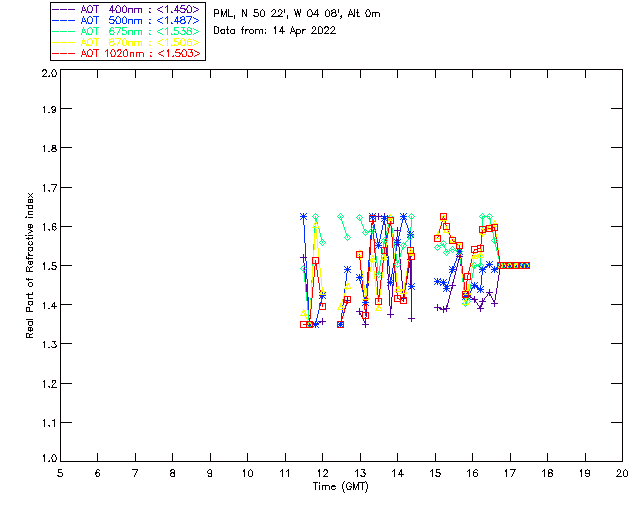Click the time axis tick label '20'

(622, 473)
